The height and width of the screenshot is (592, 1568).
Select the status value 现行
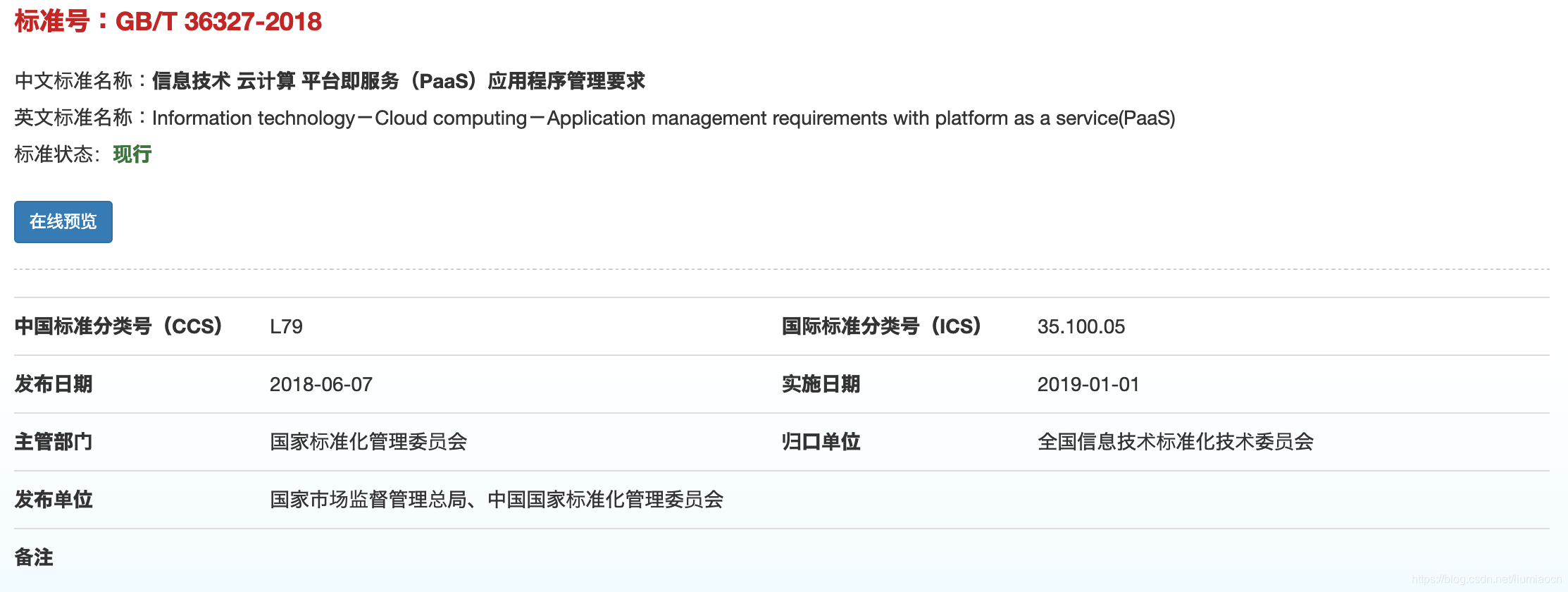(132, 154)
